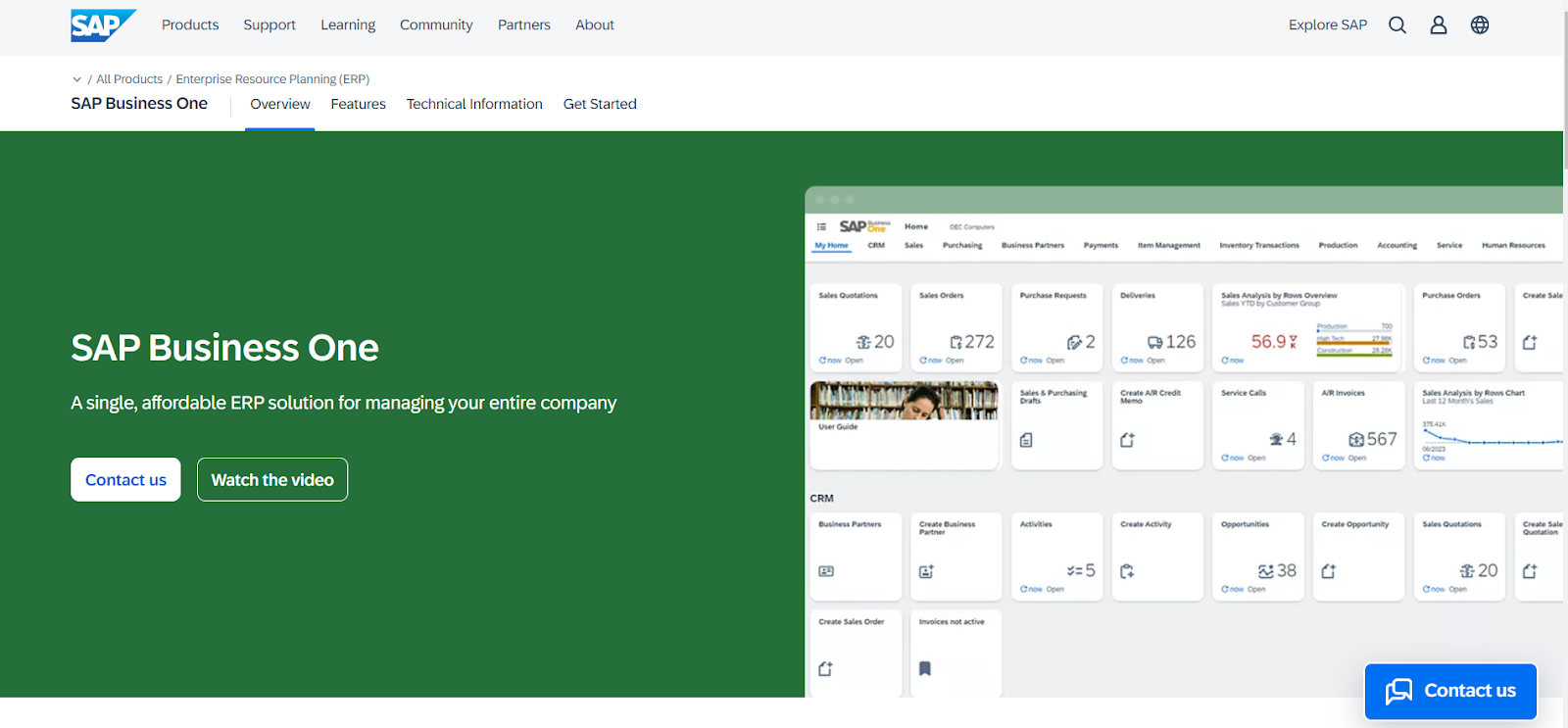Open Deliveries tile showing 126
The image size is (1568, 728).
click(1157, 327)
